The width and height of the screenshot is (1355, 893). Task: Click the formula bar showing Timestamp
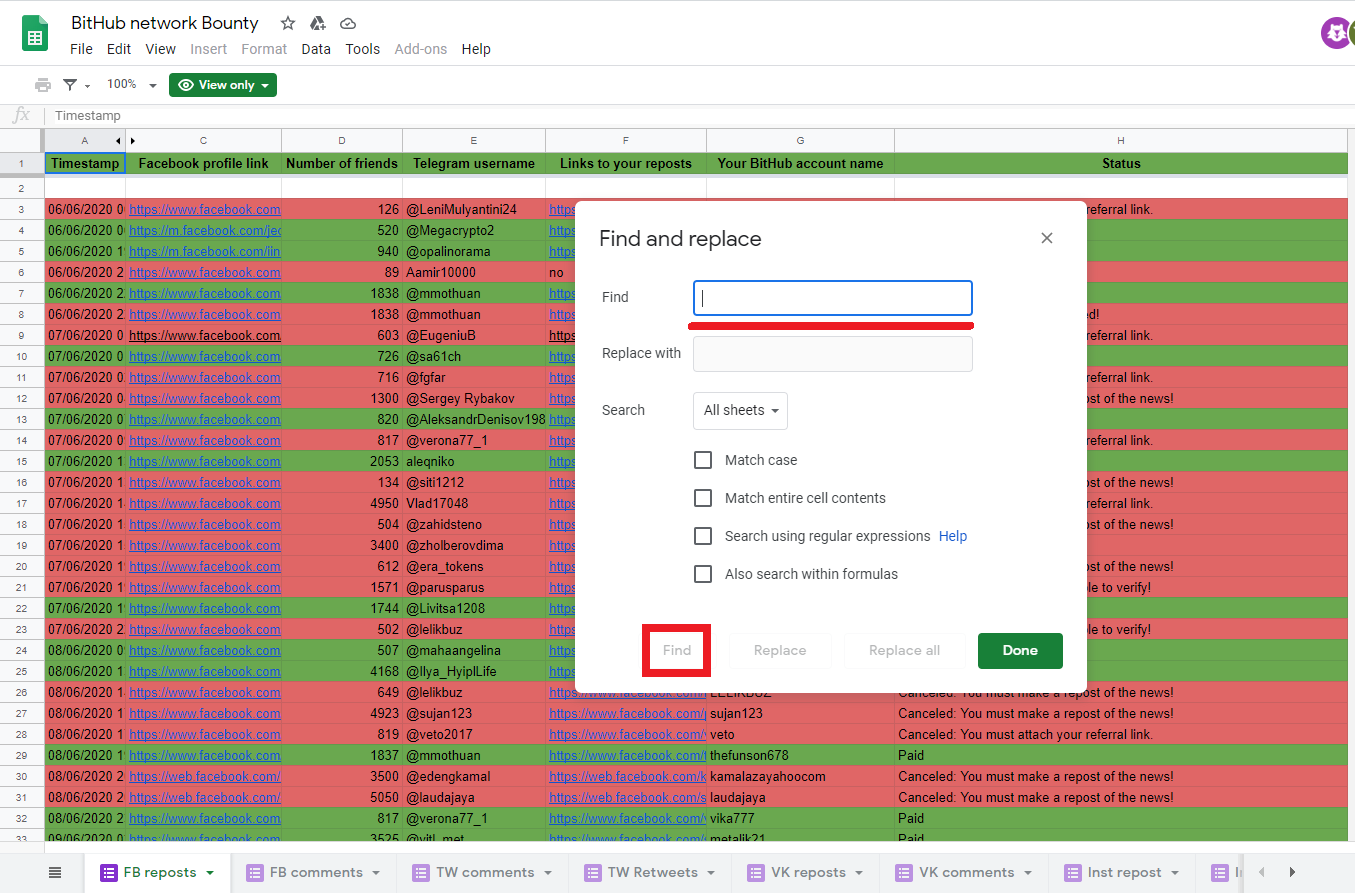click(700, 116)
